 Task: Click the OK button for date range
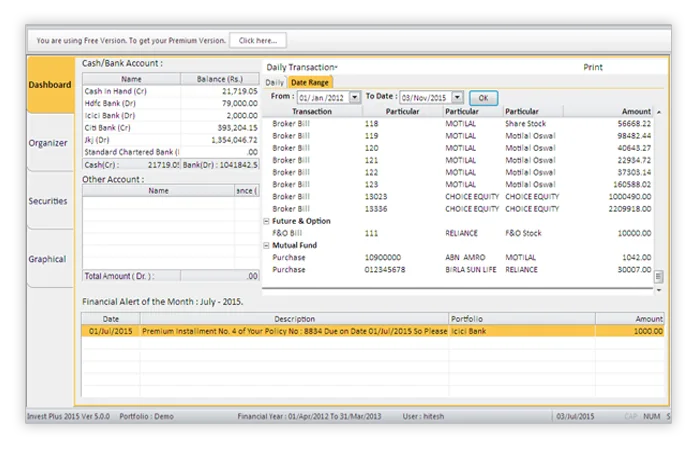[x=483, y=98]
